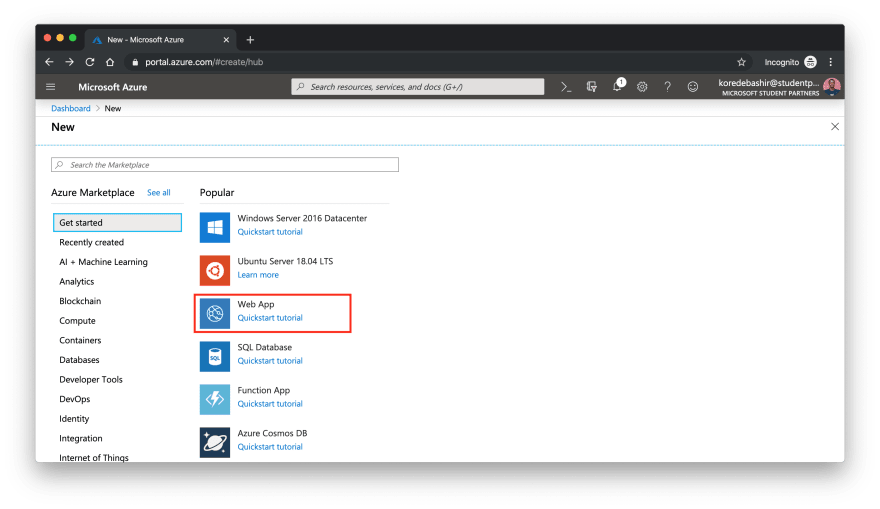Open SQL Database Quickstart tutorial link
The width and height of the screenshot is (880, 509).
(x=270, y=361)
